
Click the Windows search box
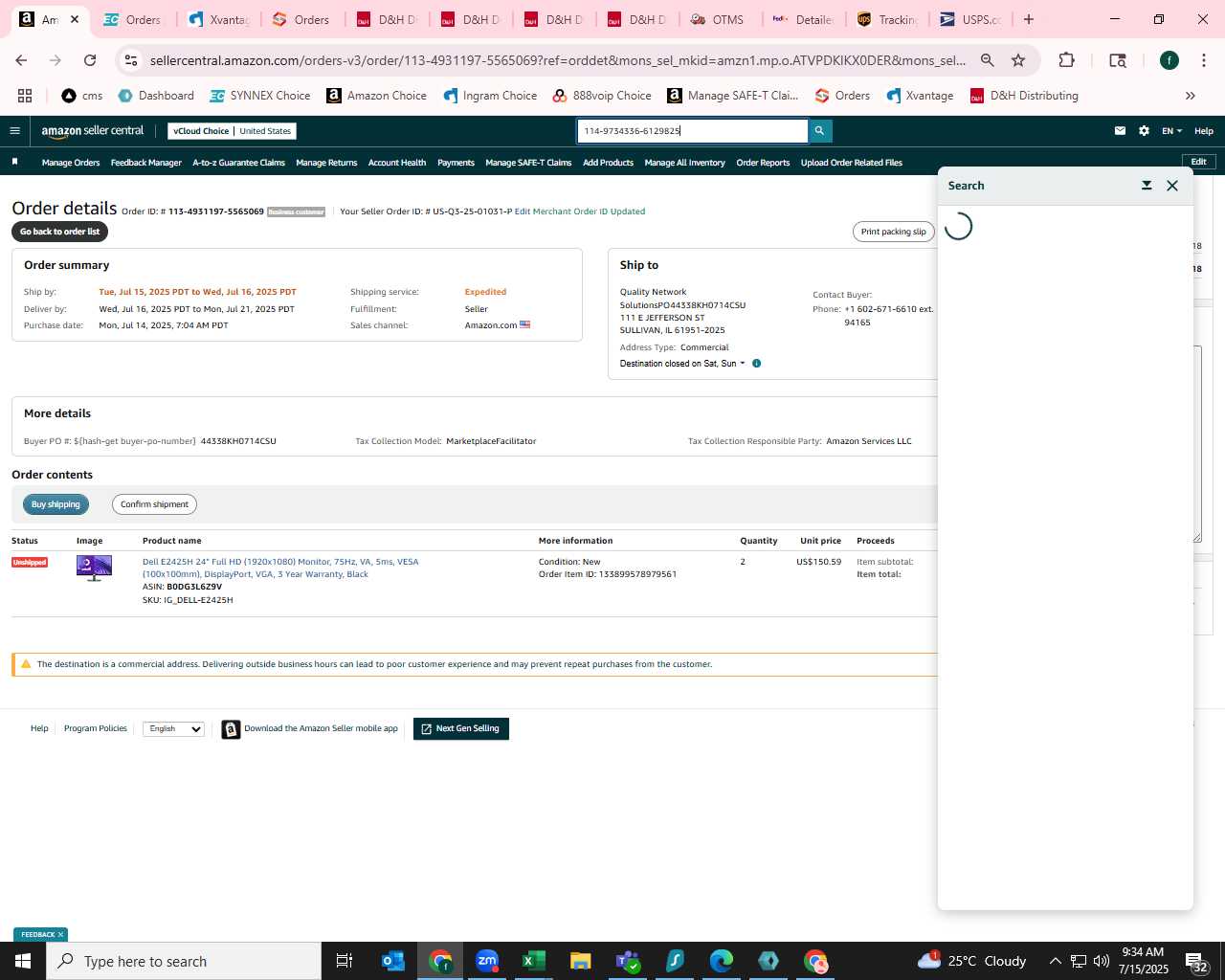pos(184,961)
